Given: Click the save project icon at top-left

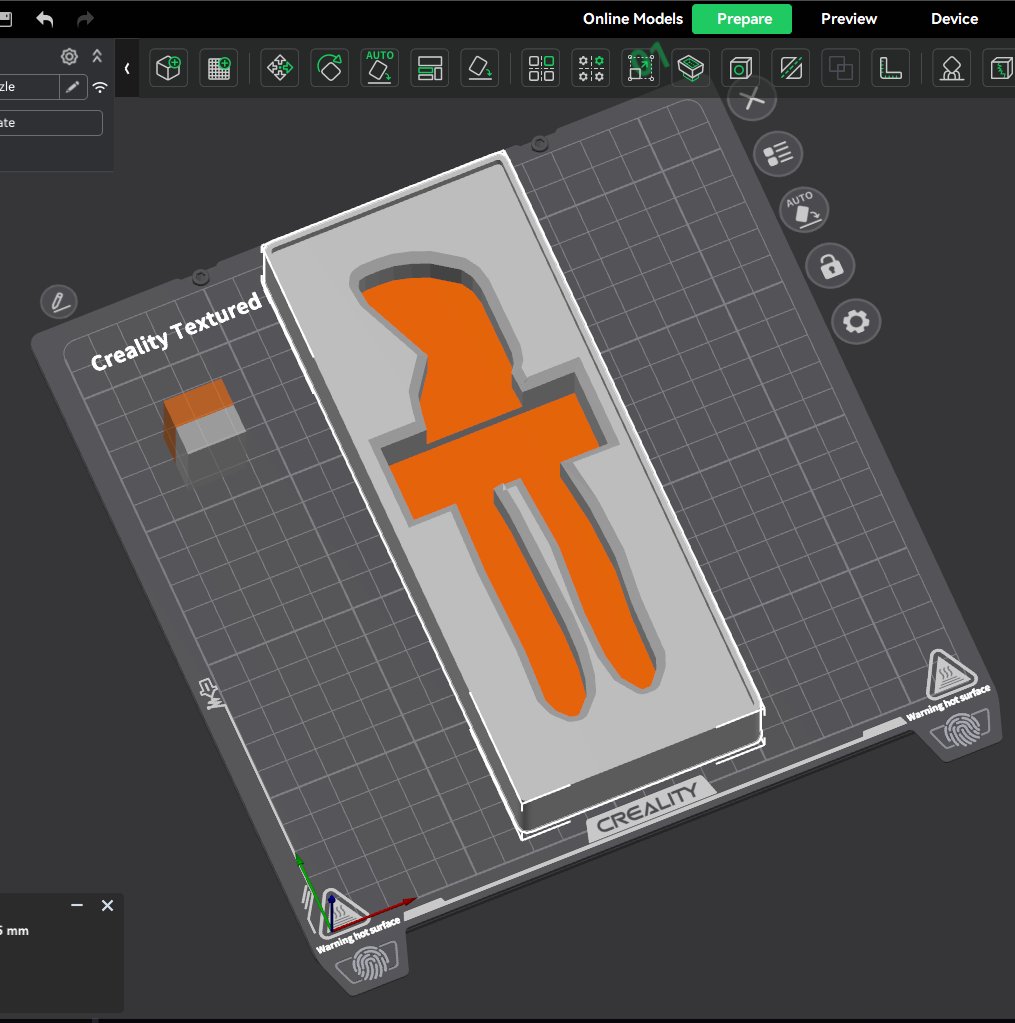Looking at the screenshot, I should pos(5,19).
